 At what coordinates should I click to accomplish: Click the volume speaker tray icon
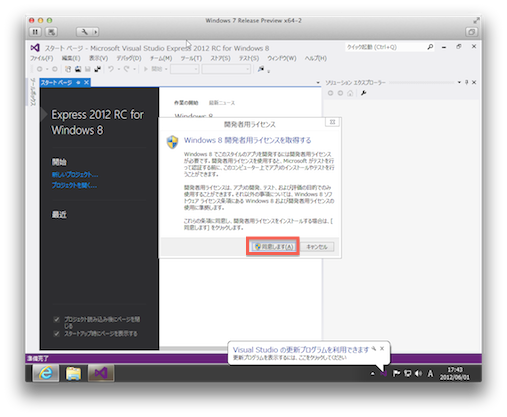coord(418,373)
